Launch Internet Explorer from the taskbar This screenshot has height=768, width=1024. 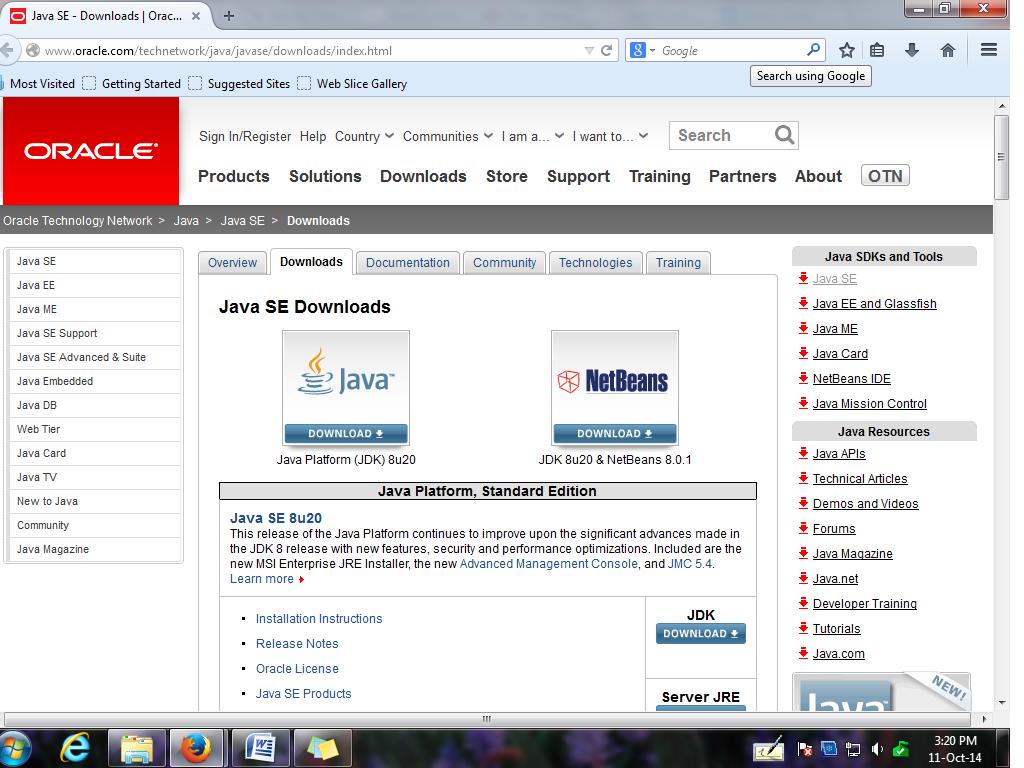pyautogui.click(x=75, y=748)
